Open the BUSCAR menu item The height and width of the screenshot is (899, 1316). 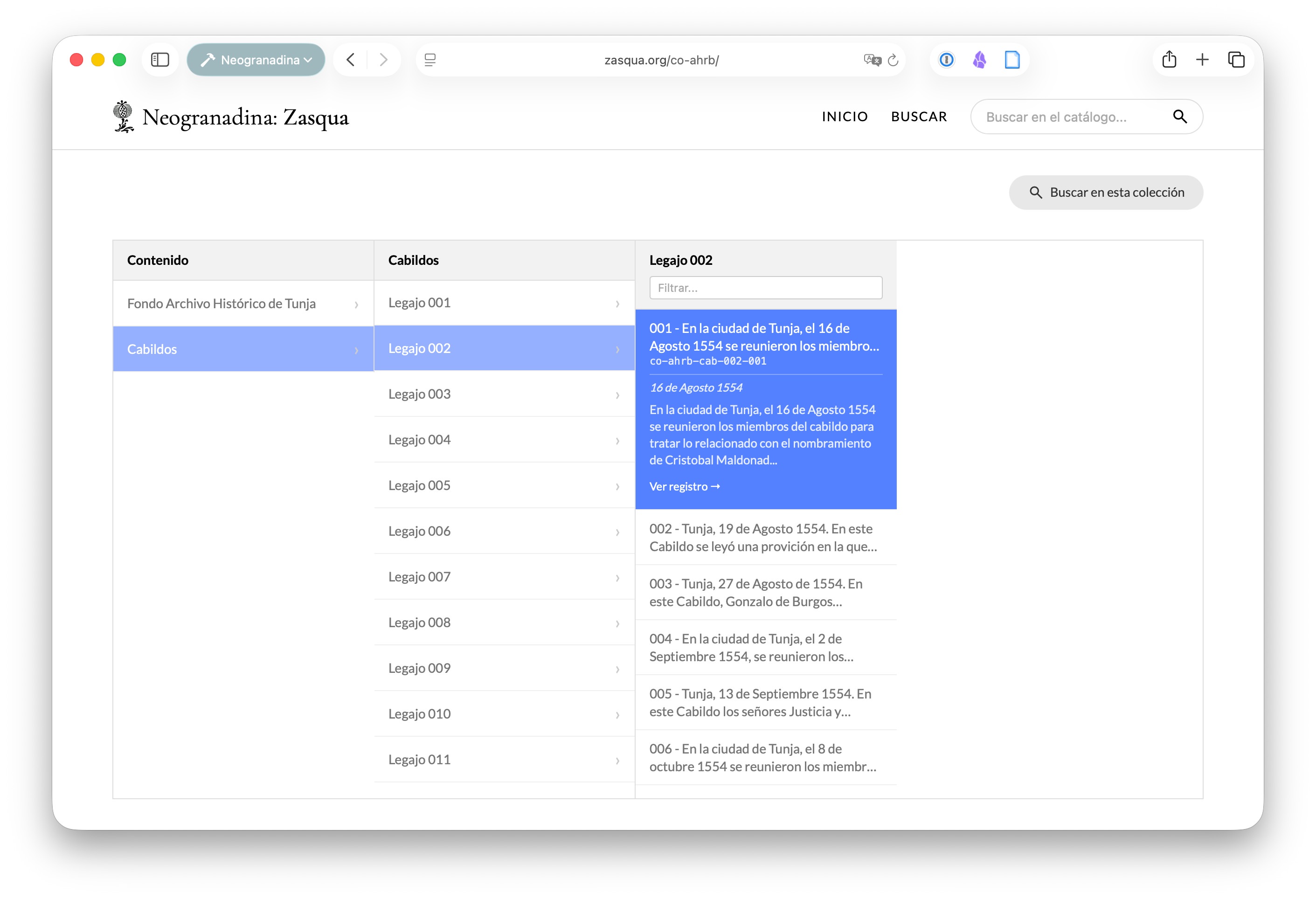[919, 117]
